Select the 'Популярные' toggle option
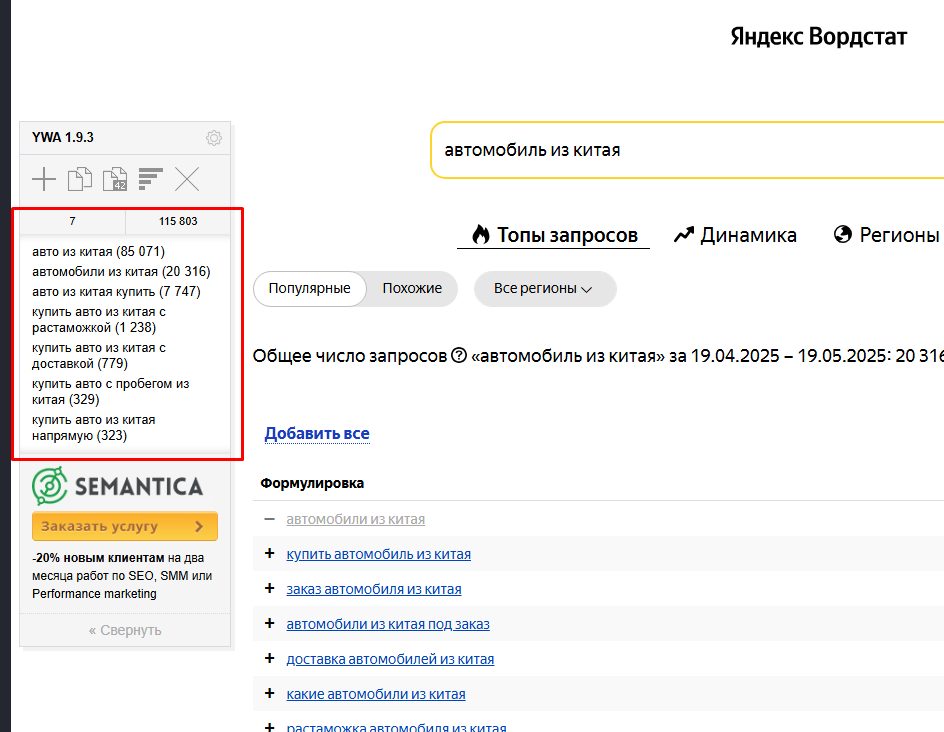 tap(309, 288)
